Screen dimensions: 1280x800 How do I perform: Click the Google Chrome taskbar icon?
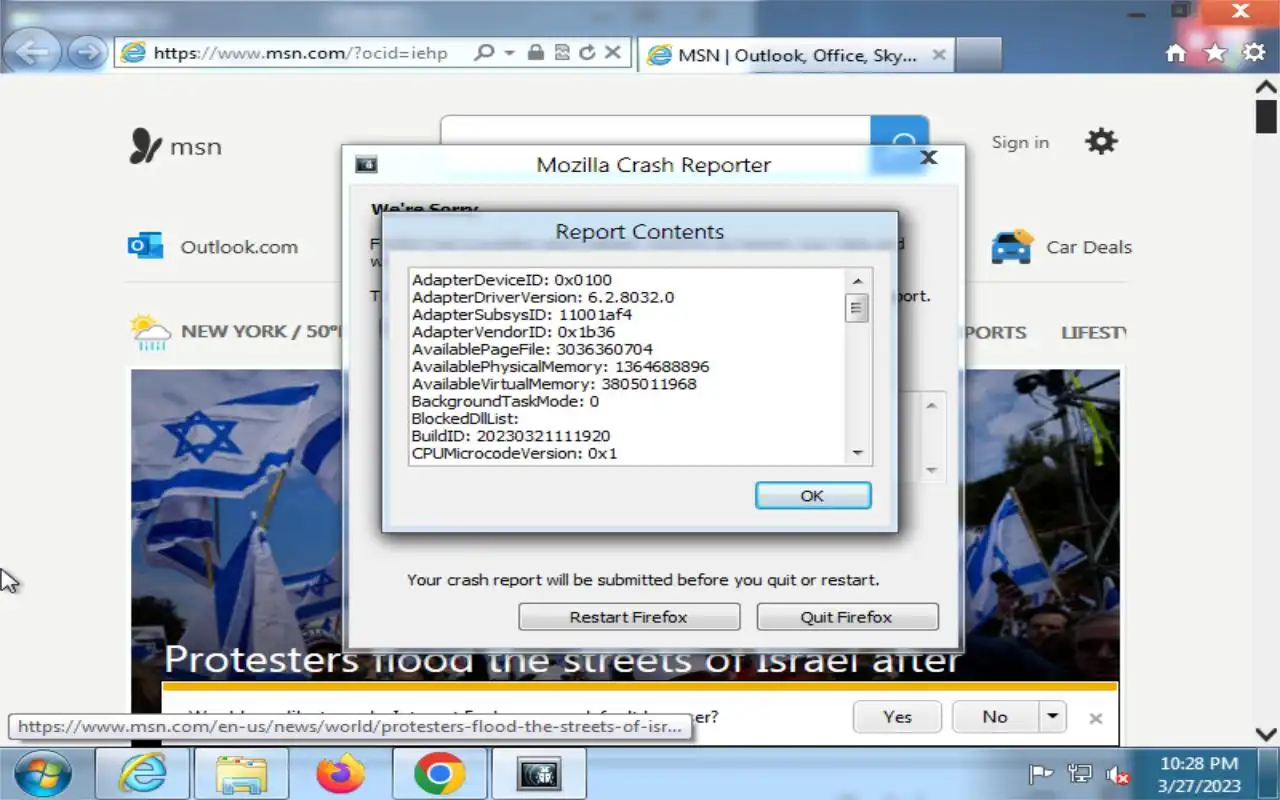[439, 774]
